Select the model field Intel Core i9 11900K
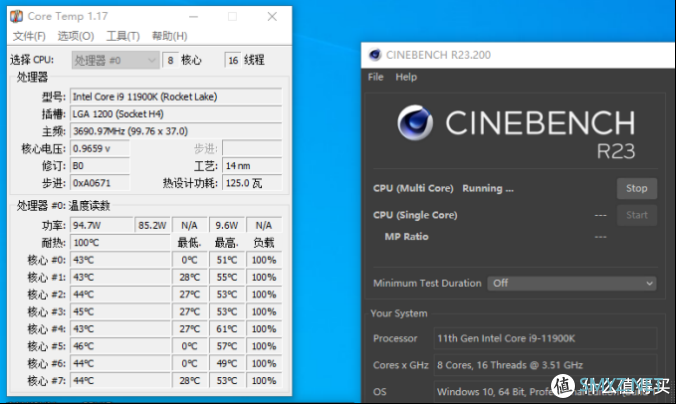This screenshot has height=404, width=676. (176, 97)
